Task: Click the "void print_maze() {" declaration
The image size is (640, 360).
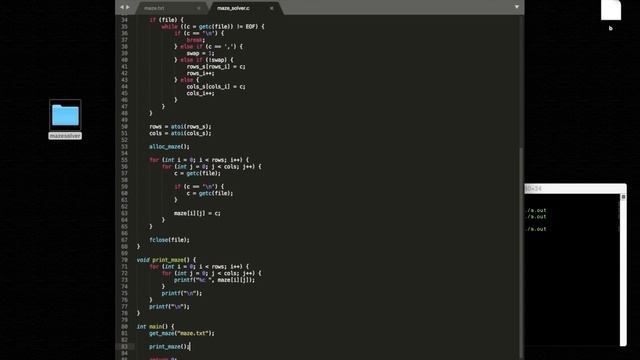Action: [x=166, y=260]
